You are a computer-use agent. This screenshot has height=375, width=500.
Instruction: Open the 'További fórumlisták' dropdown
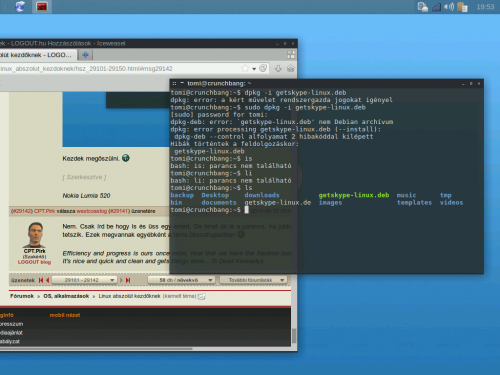pyautogui.click(x=253, y=280)
